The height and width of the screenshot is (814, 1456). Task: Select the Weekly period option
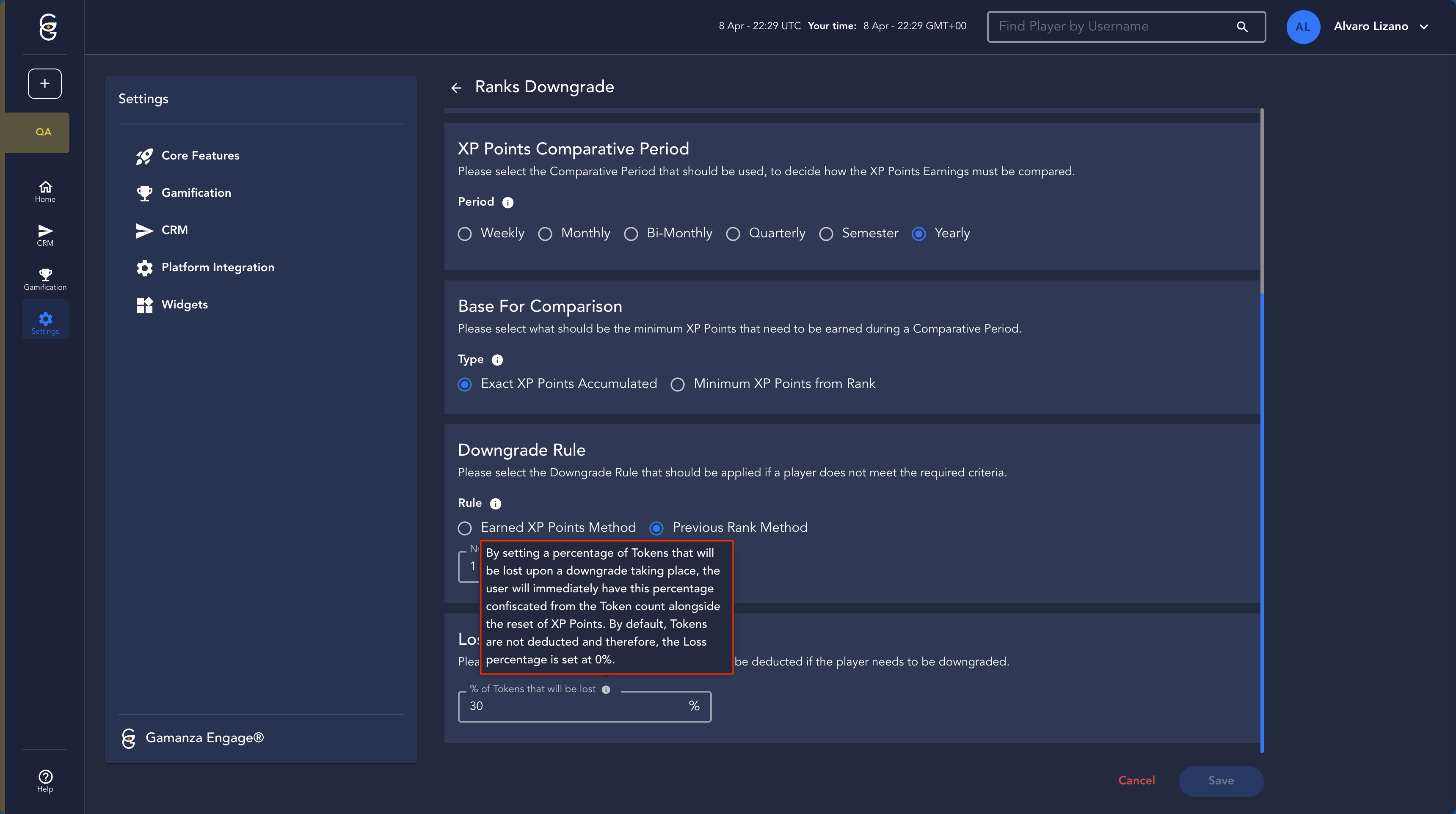pos(465,234)
